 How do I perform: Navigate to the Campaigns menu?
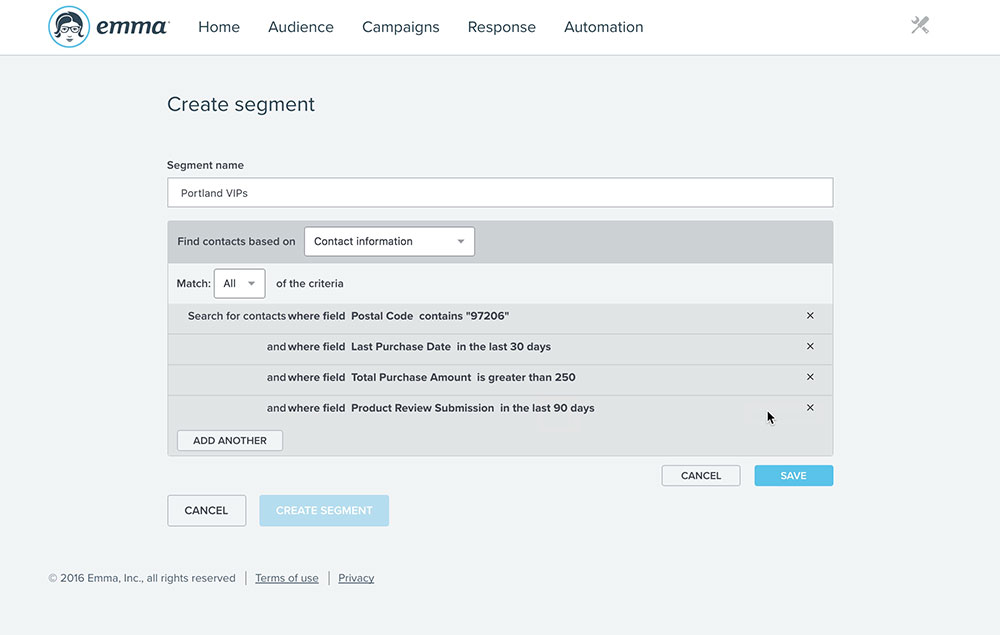pyautogui.click(x=401, y=27)
